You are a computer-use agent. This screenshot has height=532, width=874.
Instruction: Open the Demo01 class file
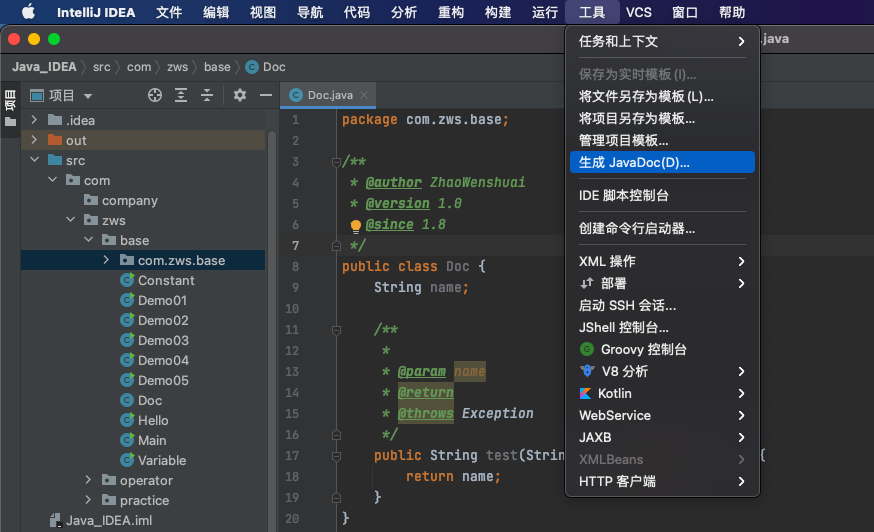click(x=162, y=301)
